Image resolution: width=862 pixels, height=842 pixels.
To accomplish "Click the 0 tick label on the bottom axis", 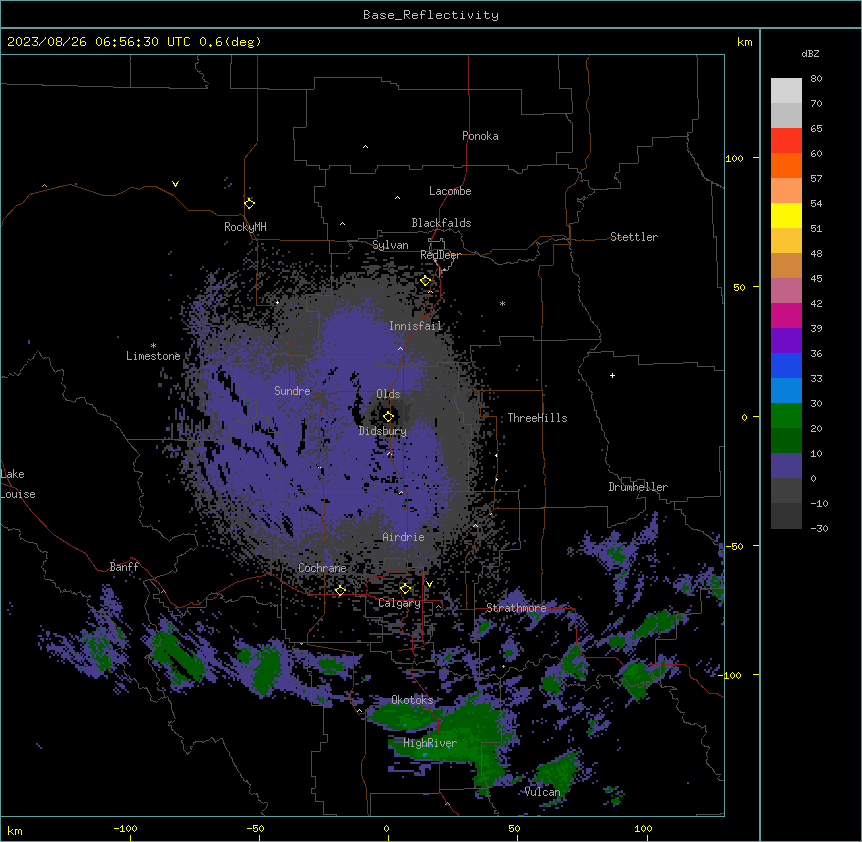I will 386,828.
